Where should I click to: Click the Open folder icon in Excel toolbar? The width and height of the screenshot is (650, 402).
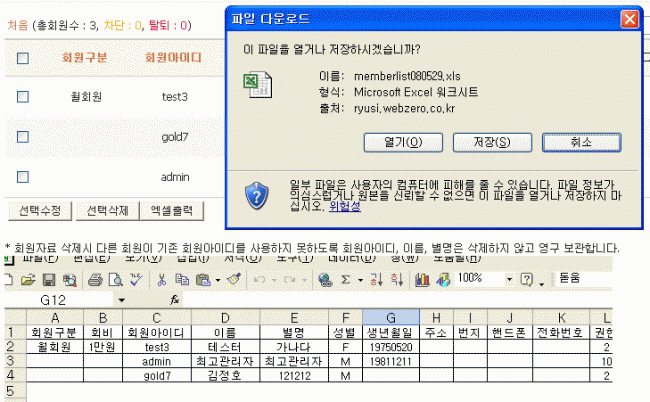pyautogui.click(x=28, y=280)
